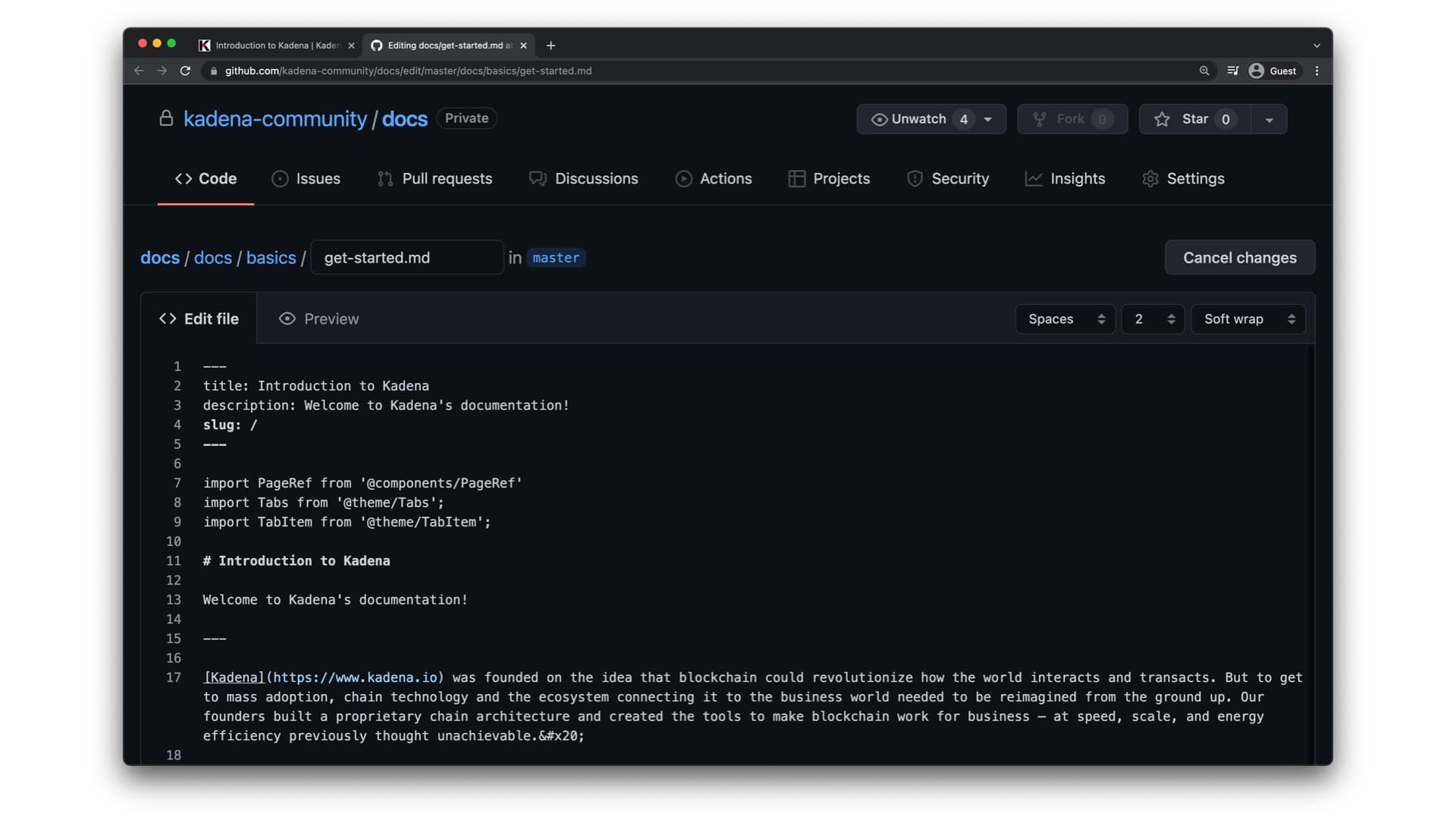Open the kadena-community organization link
This screenshot has width=1456, height=819.
click(x=275, y=119)
